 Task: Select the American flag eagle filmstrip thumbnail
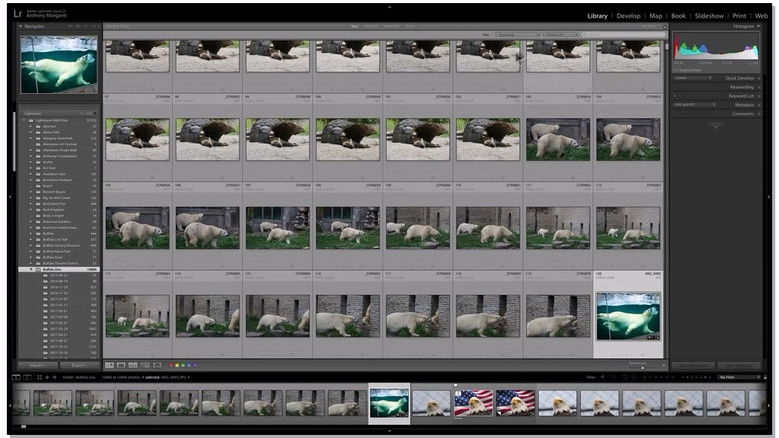474,402
